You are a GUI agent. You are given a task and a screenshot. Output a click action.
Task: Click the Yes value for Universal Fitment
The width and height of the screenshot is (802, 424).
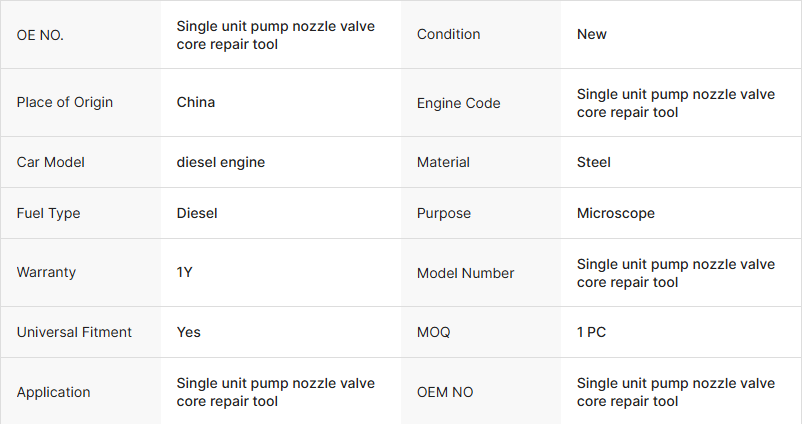(x=188, y=332)
